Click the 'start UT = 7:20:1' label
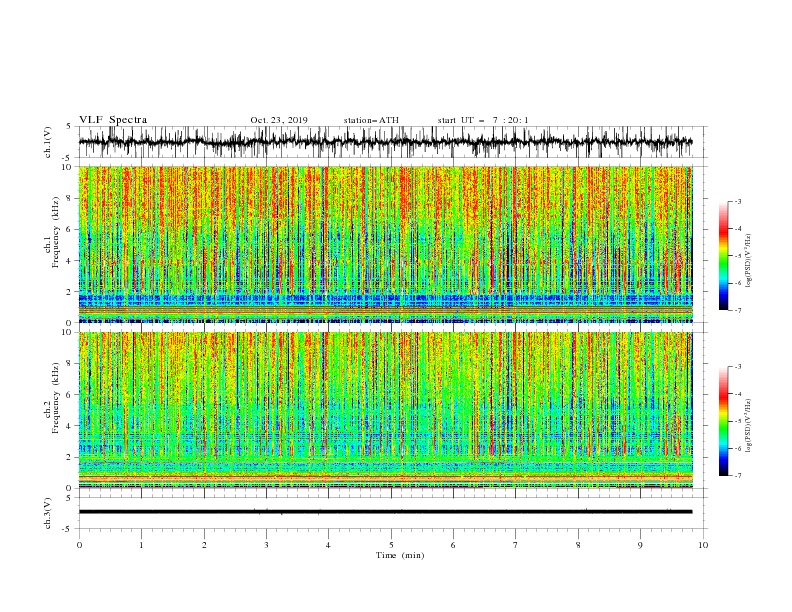This screenshot has width=792, height=612. 483,120
